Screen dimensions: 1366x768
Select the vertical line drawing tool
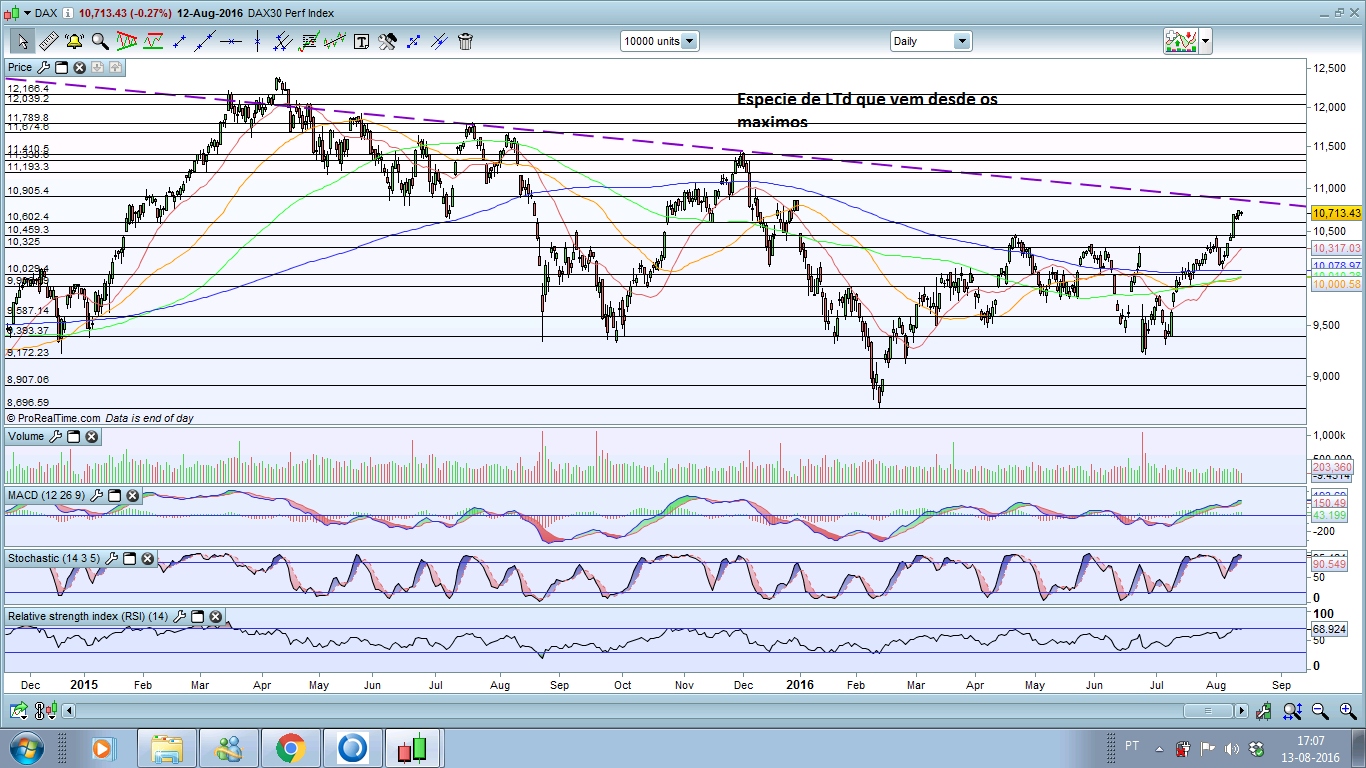click(x=257, y=41)
